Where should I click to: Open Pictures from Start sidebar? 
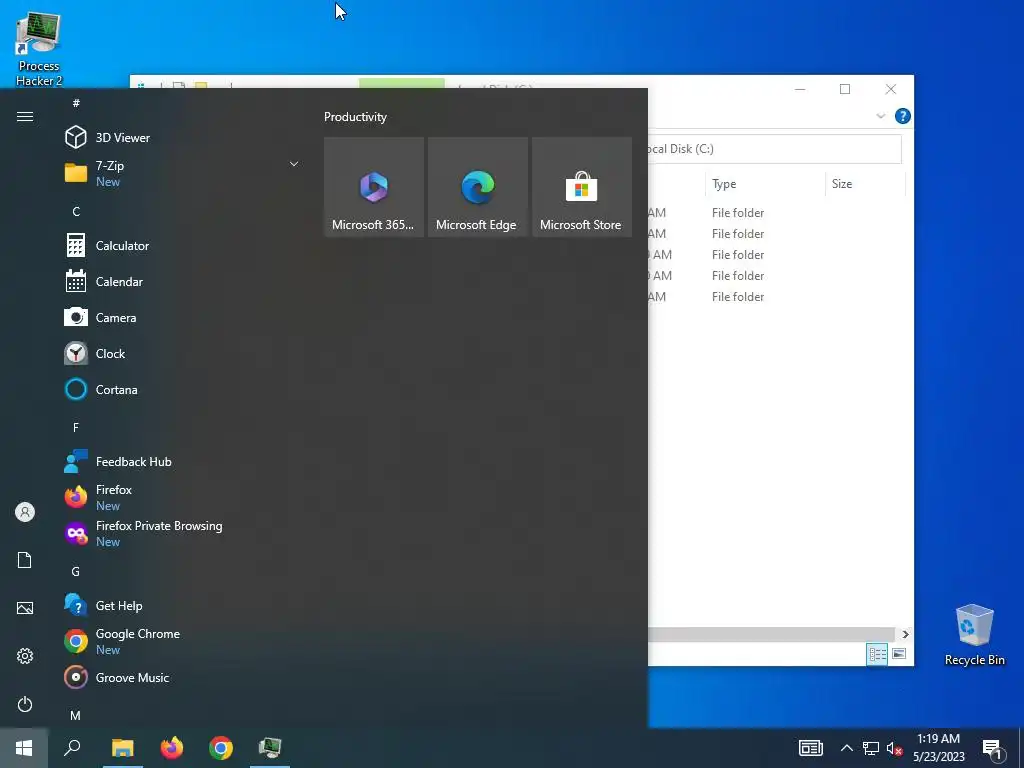click(x=25, y=608)
